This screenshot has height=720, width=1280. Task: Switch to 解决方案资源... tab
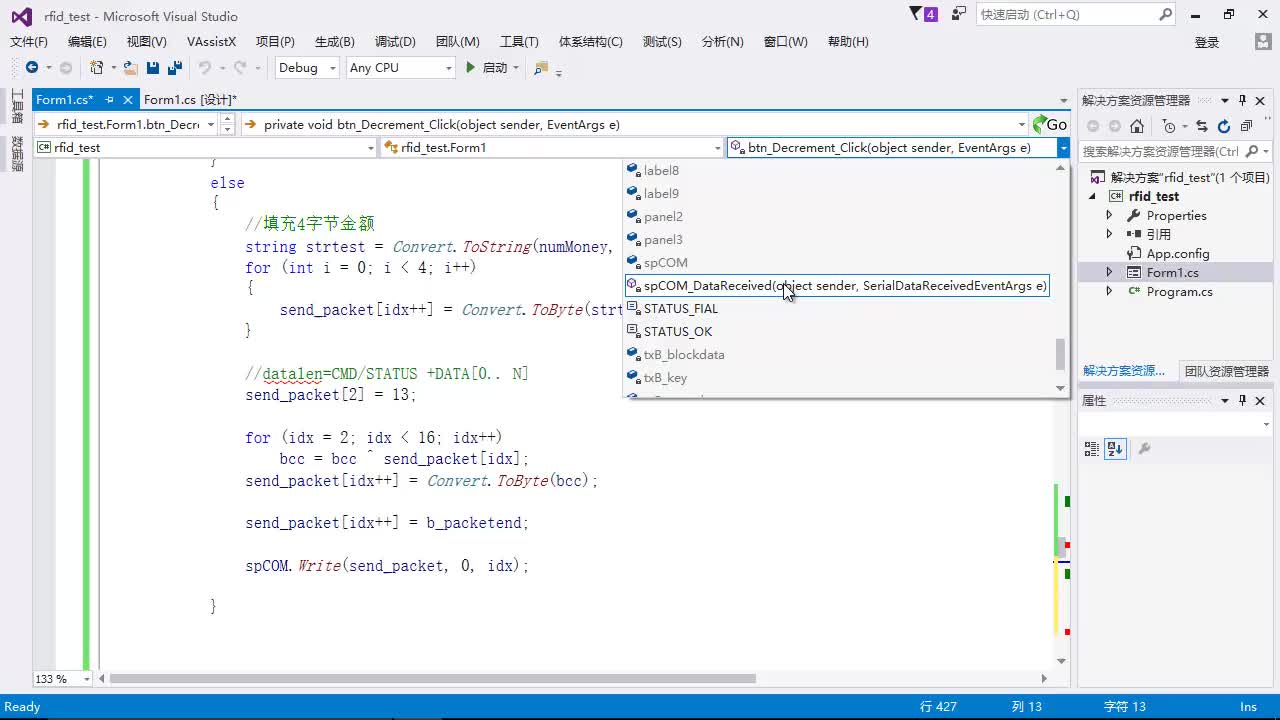1124,370
